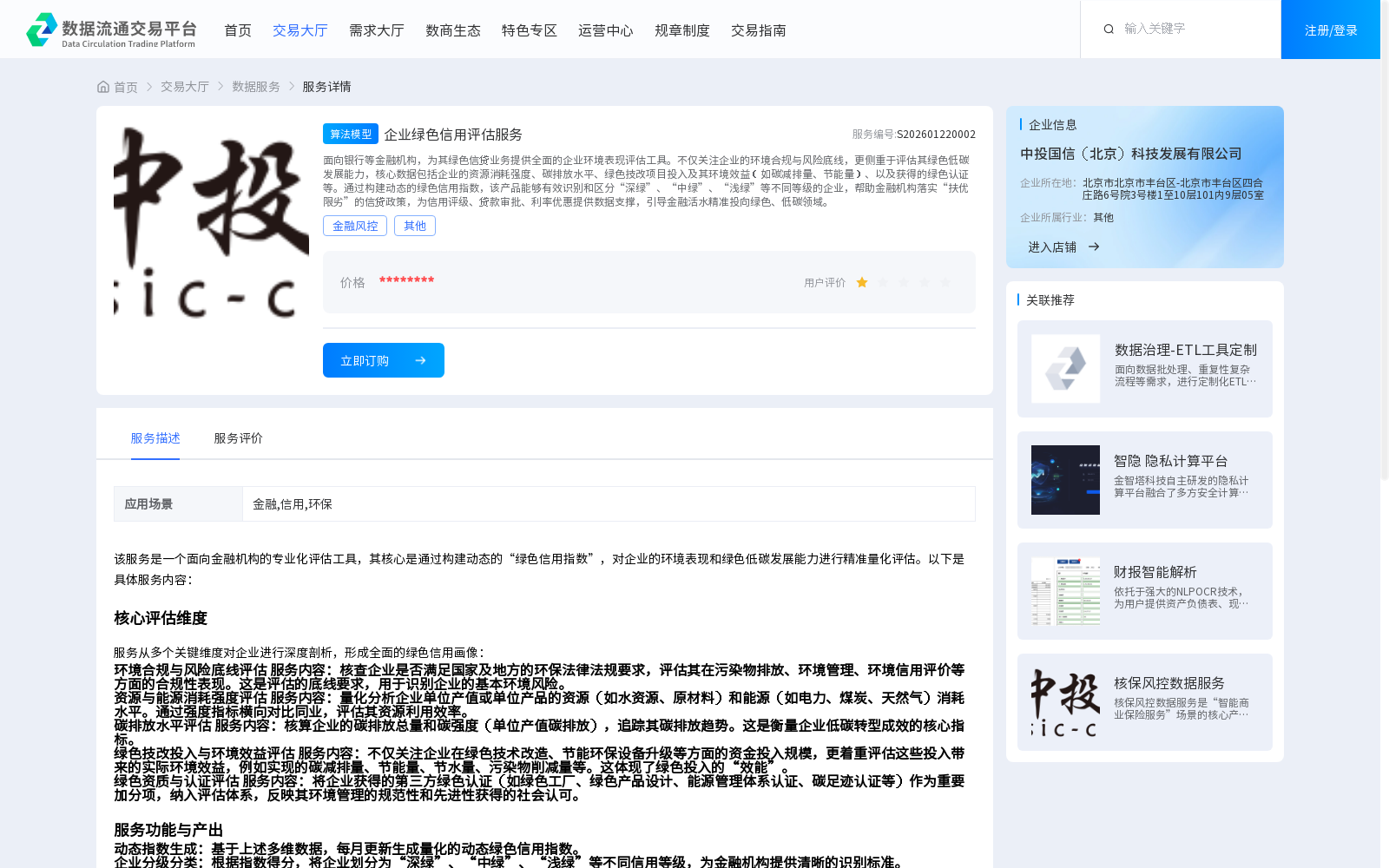The image size is (1389, 868).
Task: Go to 交易大厅 breadcrumb link
Action: pyautogui.click(x=185, y=87)
